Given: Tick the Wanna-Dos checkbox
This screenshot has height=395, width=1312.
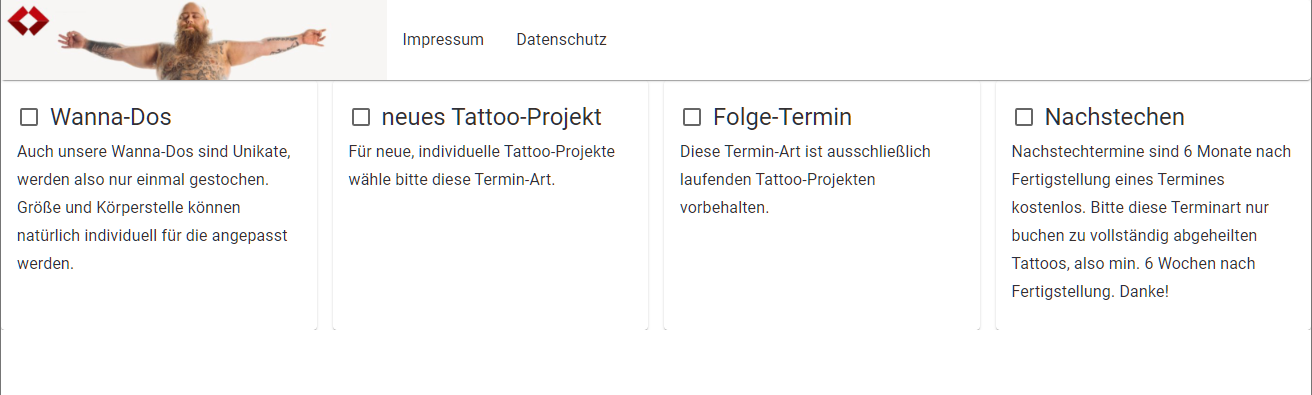Looking at the screenshot, I should (x=29, y=117).
